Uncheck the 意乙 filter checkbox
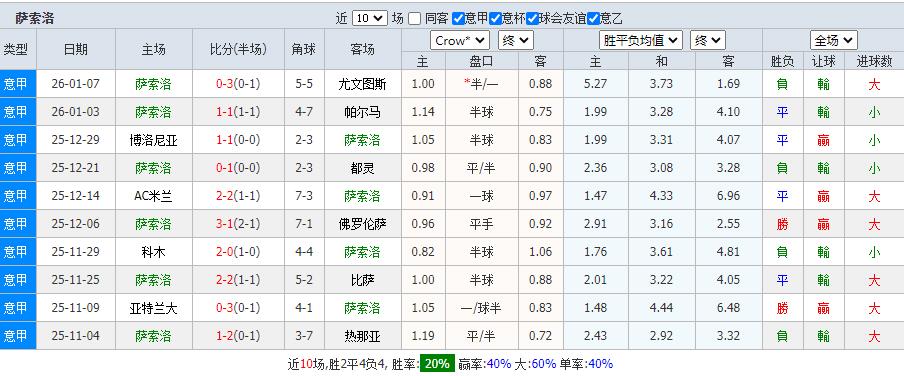Viewport: 904px width, 376px height. click(x=593, y=18)
